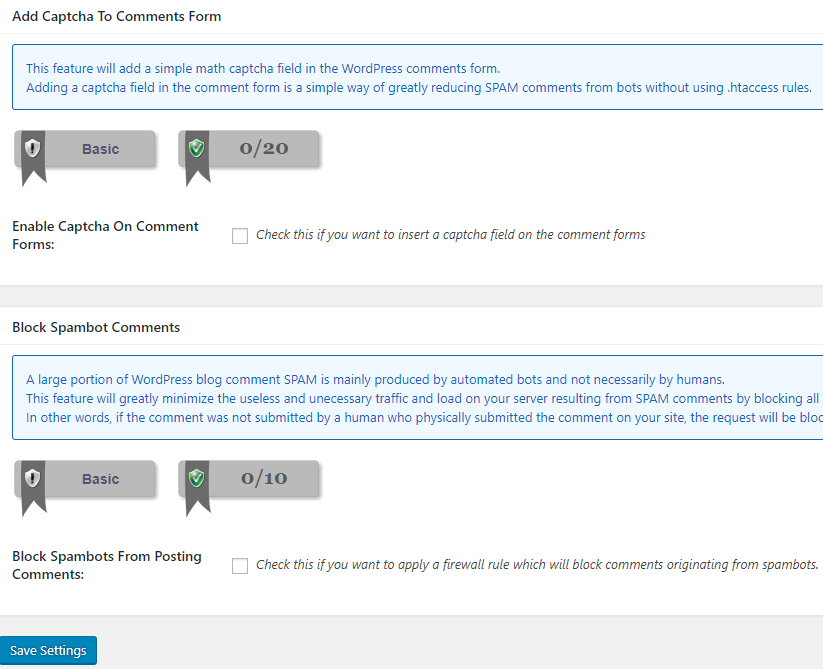Enable captcha on comment forms checkbox
This screenshot has height=669, width=823.
coord(240,236)
